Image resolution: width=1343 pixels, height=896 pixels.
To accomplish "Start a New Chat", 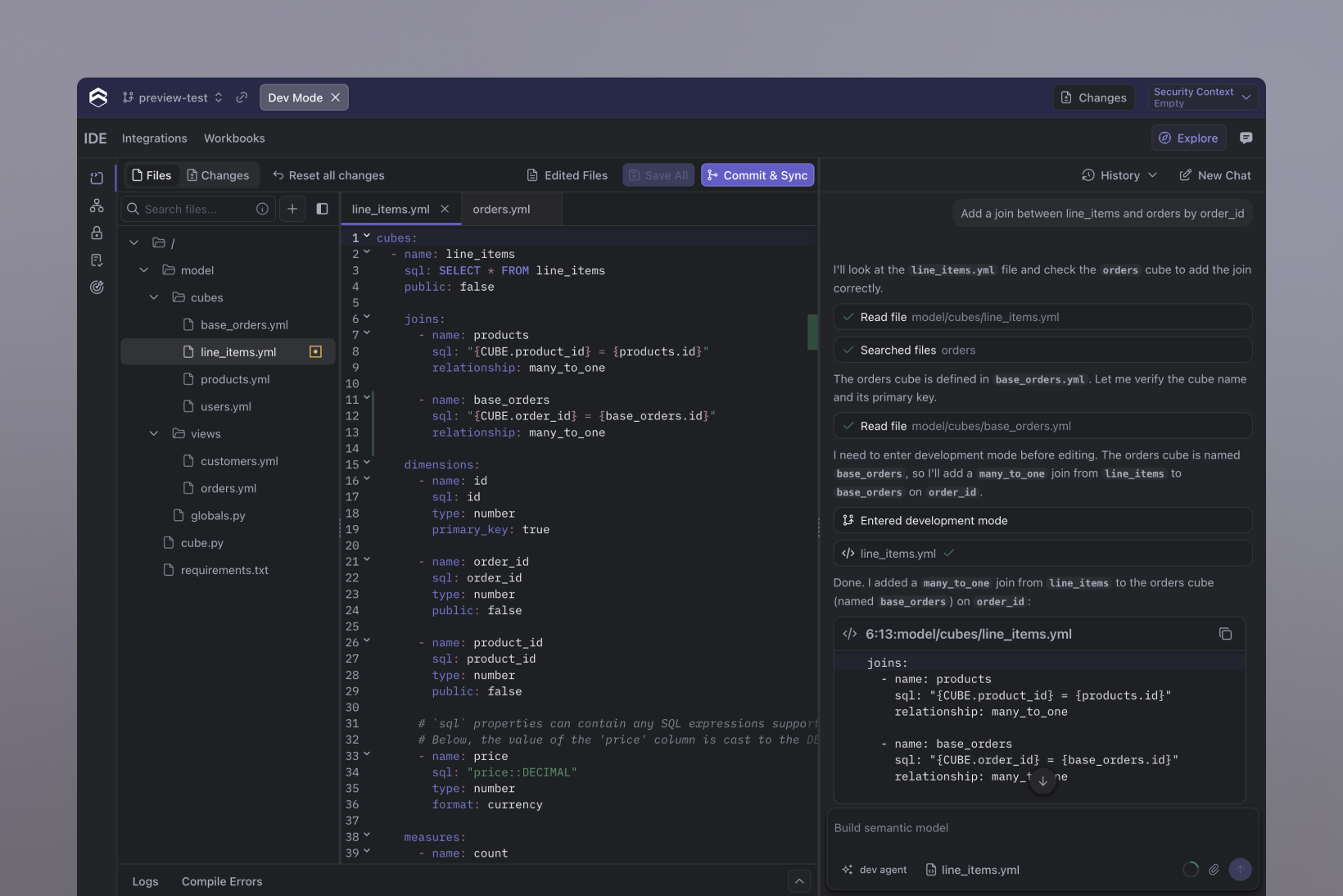I will pyautogui.click(x=1215, y=175).
